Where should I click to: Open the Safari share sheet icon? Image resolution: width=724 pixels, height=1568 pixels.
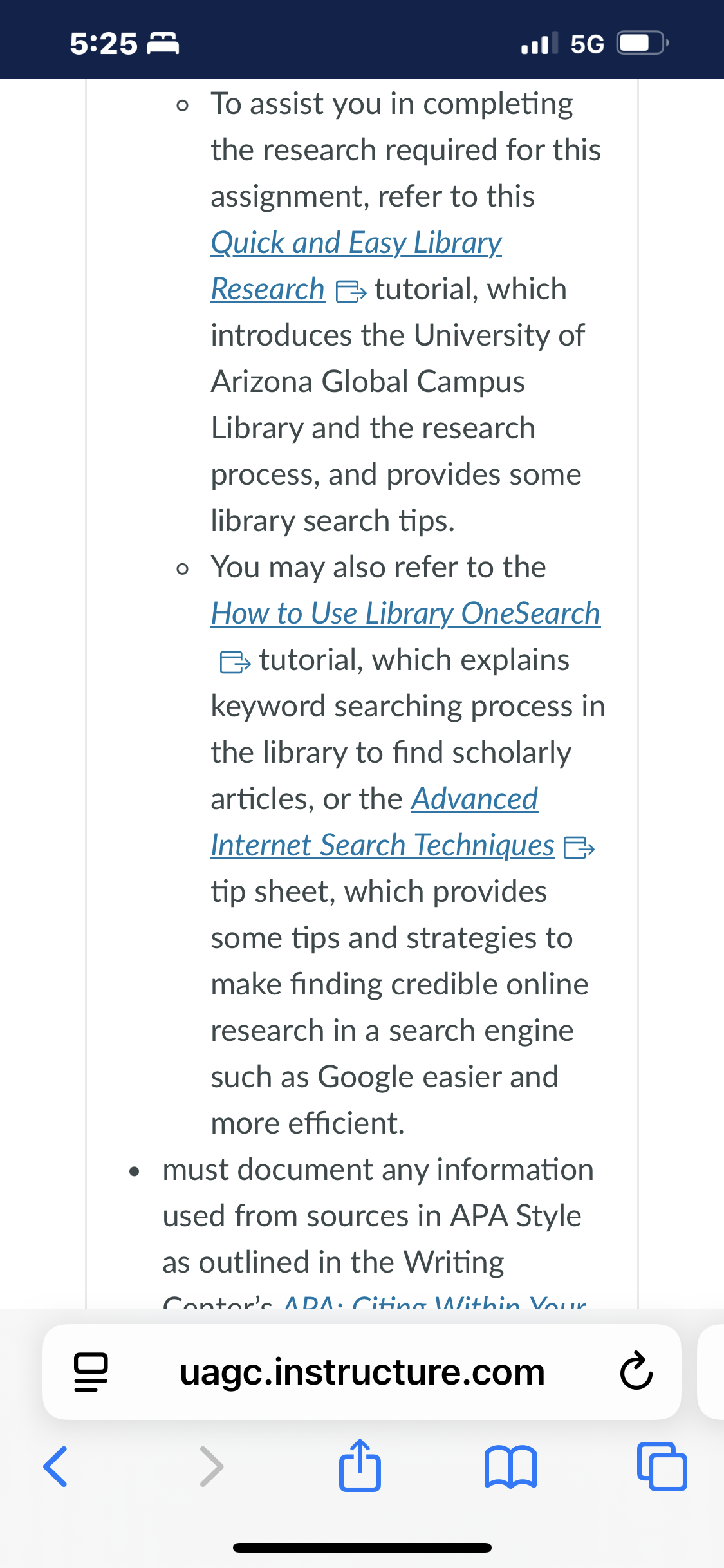360,1464
